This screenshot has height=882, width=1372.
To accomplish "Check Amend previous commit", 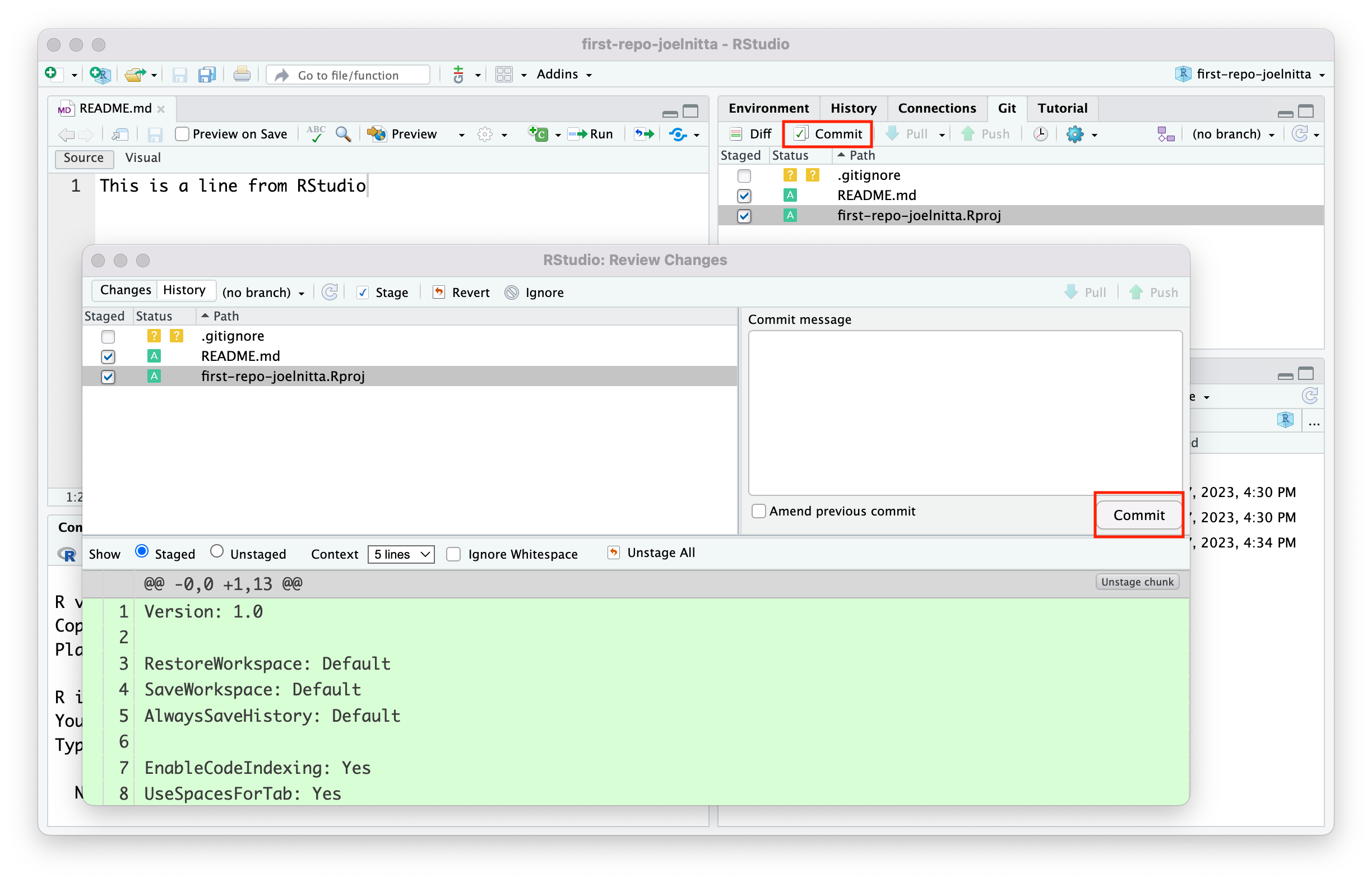I will [x=758, y=511].
